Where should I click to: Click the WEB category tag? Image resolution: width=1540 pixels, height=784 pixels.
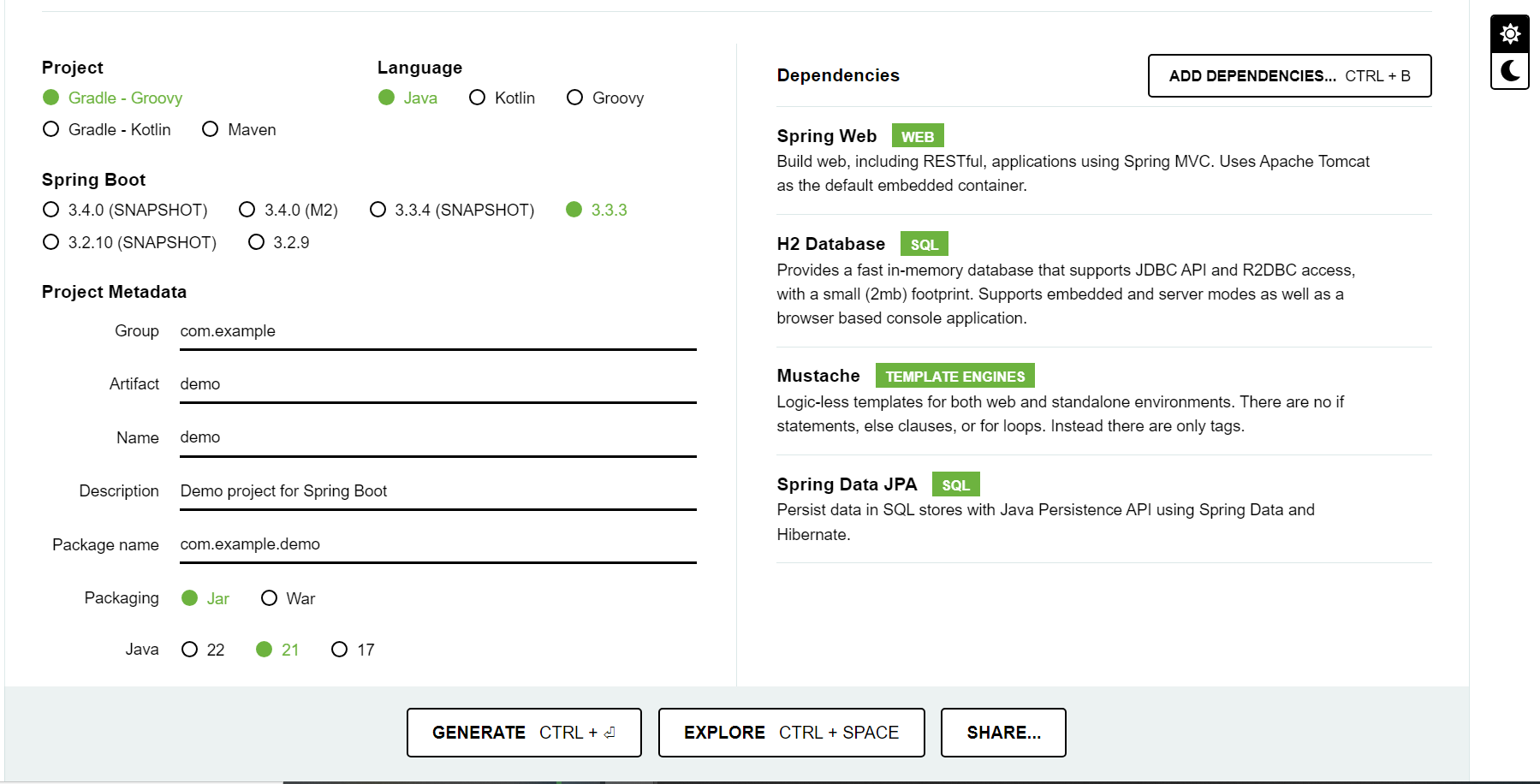918,136
